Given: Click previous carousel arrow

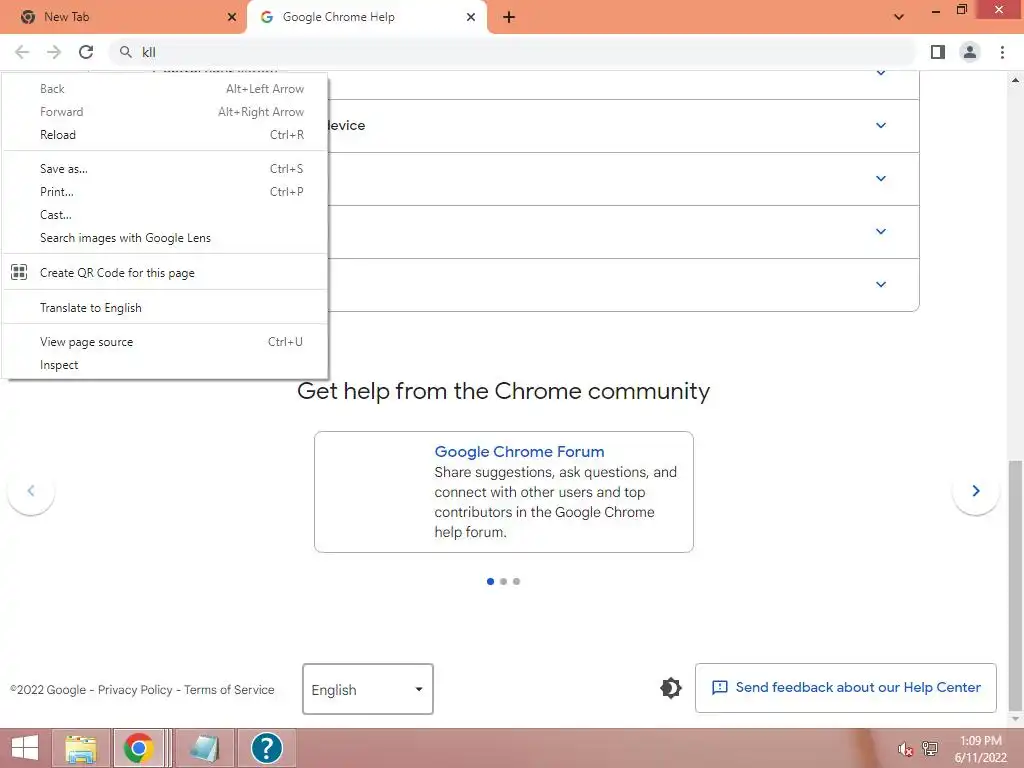Looking at the screenshot, I should (31, 490).
